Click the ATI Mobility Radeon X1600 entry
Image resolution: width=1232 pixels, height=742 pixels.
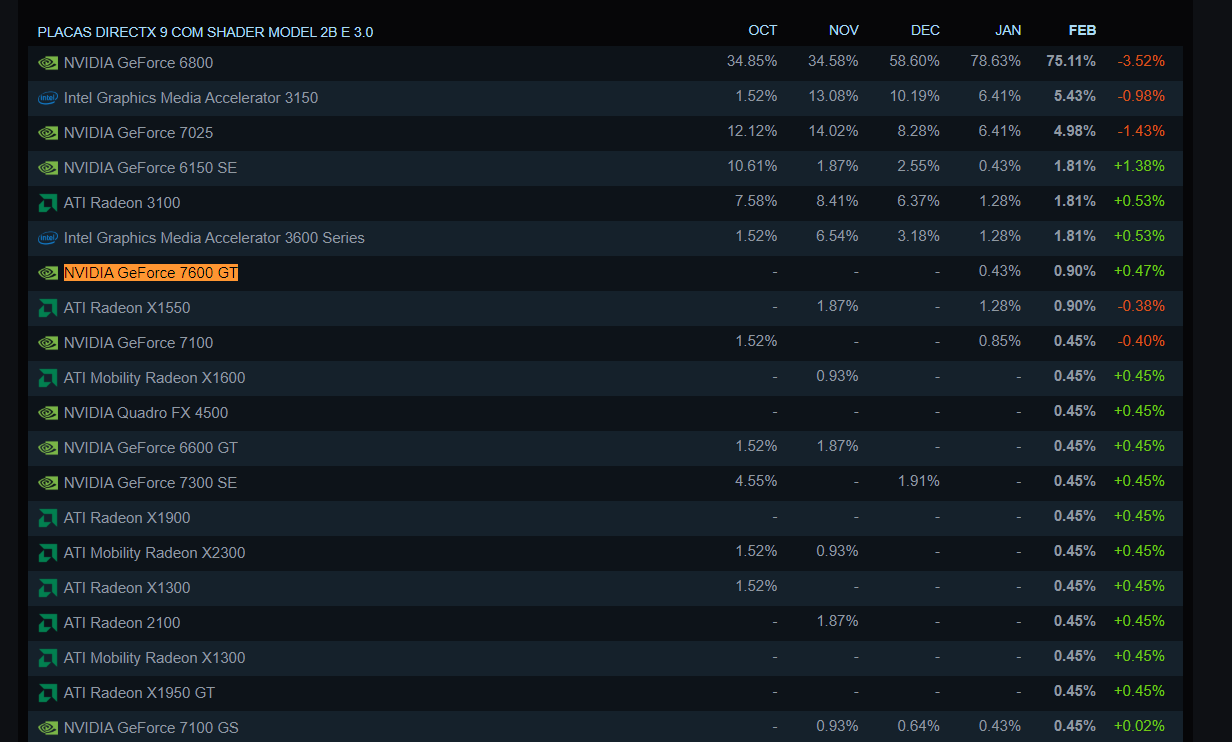154,378
